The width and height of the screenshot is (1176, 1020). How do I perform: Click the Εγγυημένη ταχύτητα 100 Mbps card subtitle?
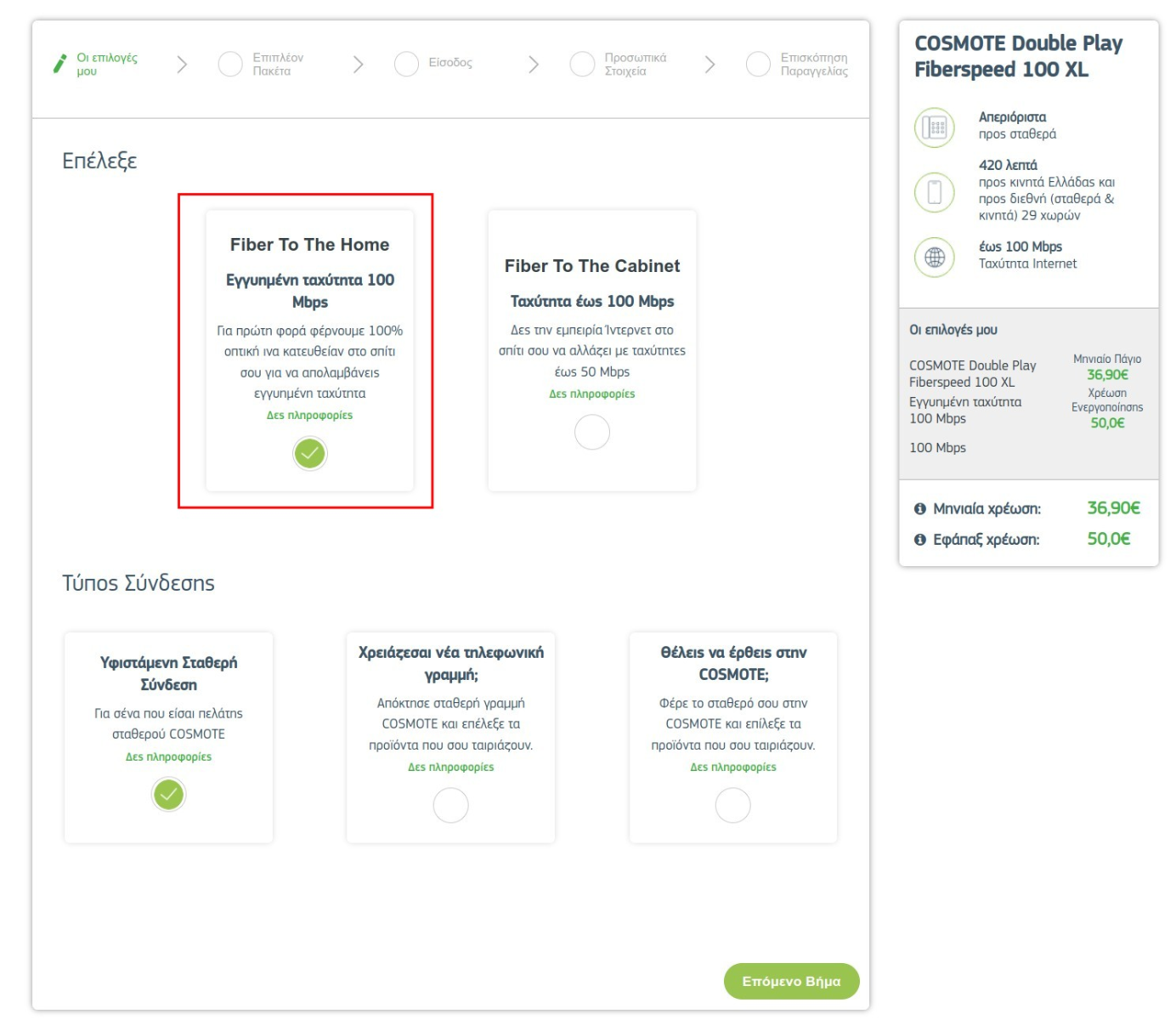pyautogui.click(x=309, y=291)
